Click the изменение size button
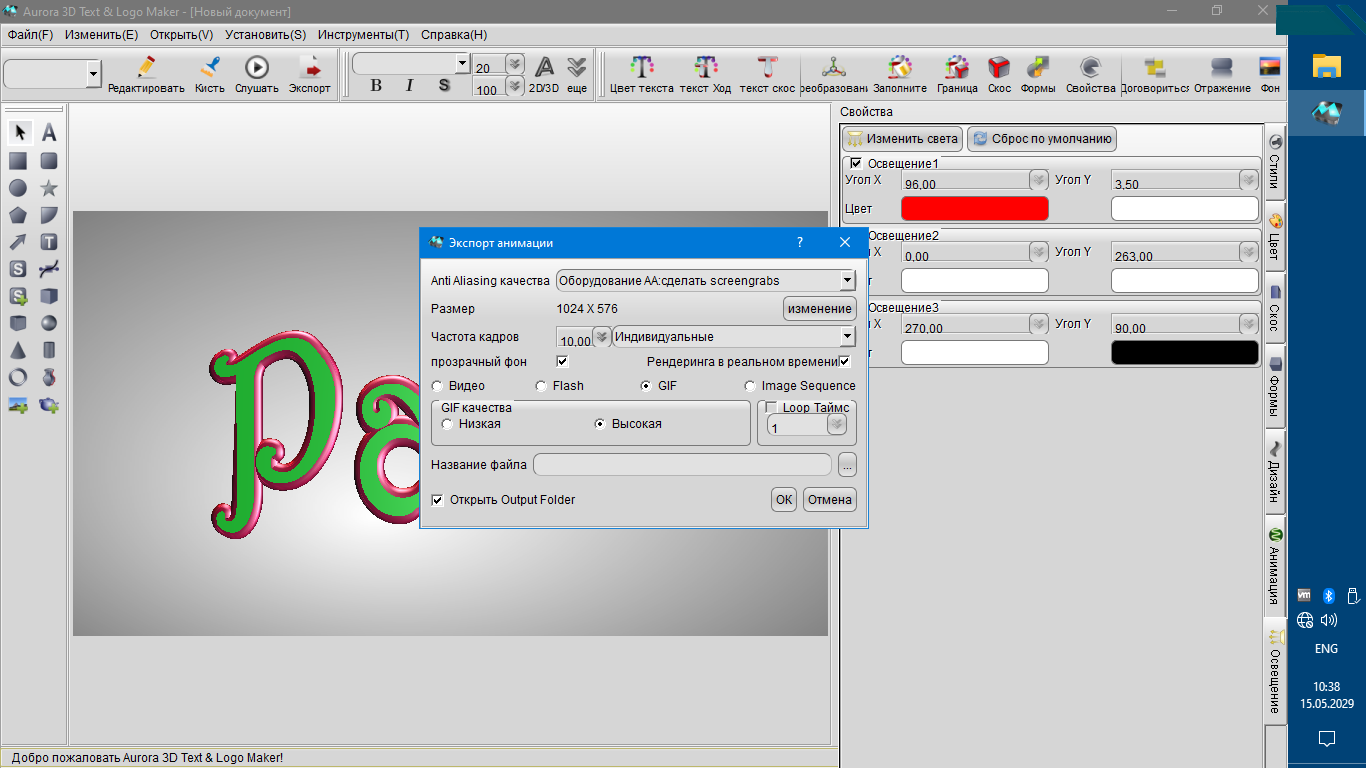 (819, 309)
